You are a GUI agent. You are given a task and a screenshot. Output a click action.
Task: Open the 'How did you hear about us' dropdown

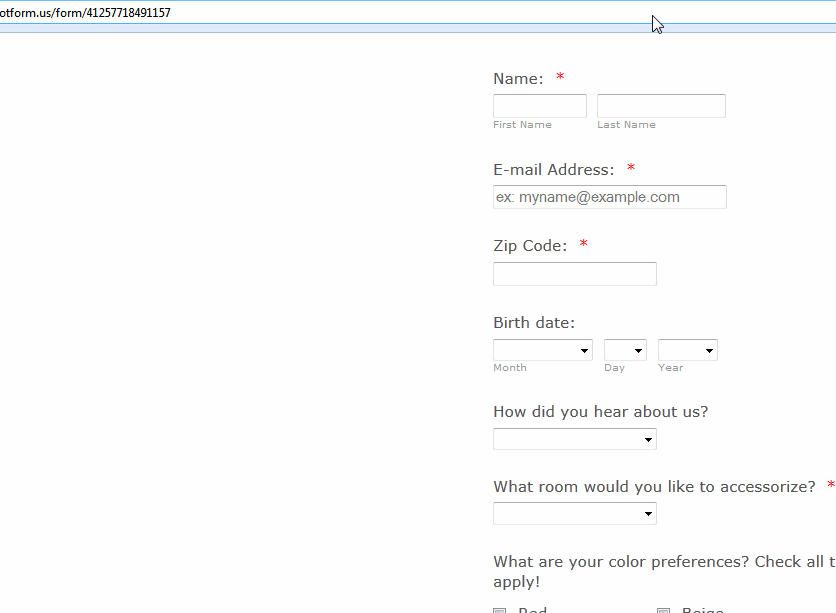point(574,438)
